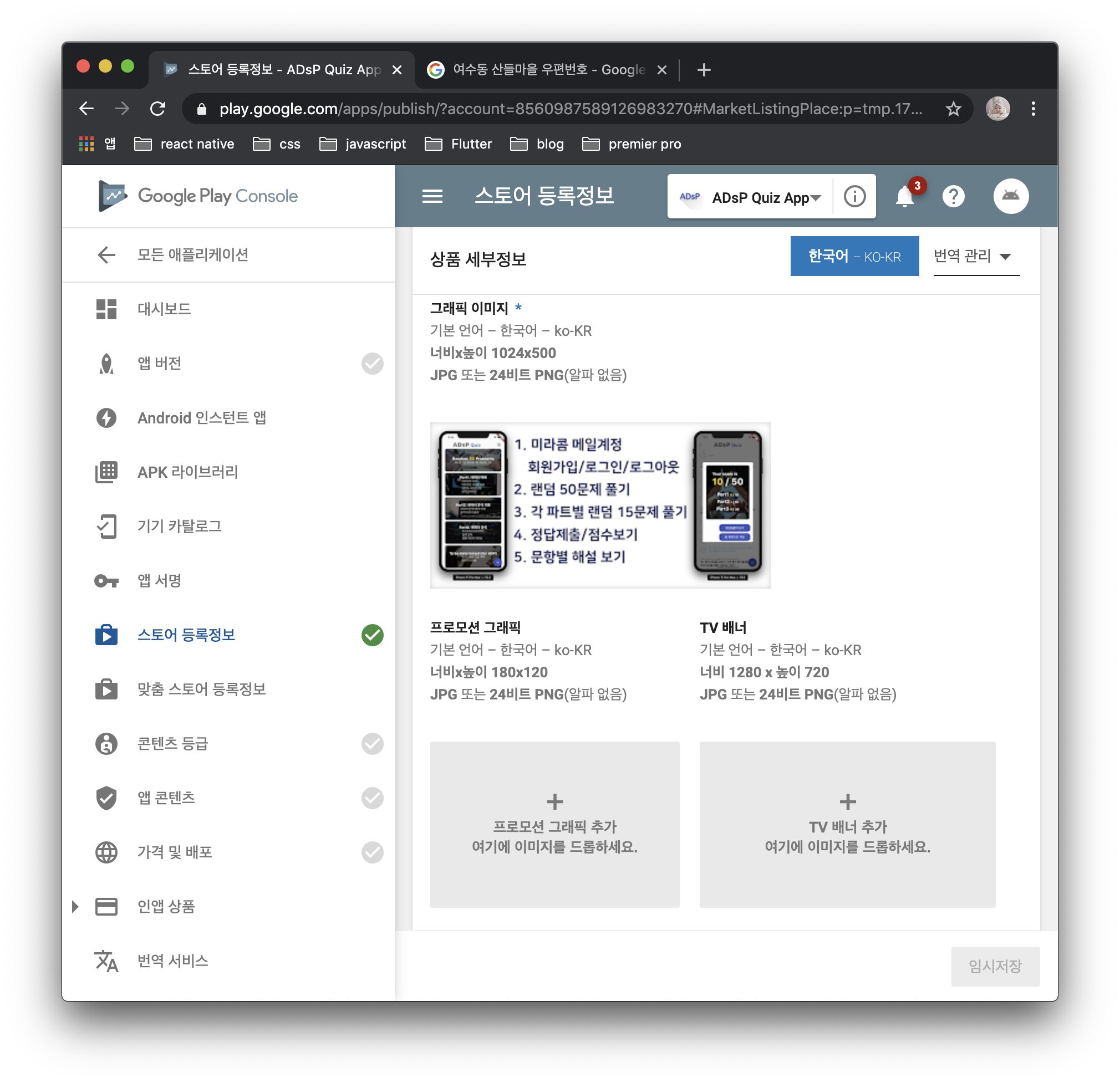Click the app info circle icon
This screenshot has width=1120, height=1083.
(x=854, y=197)
